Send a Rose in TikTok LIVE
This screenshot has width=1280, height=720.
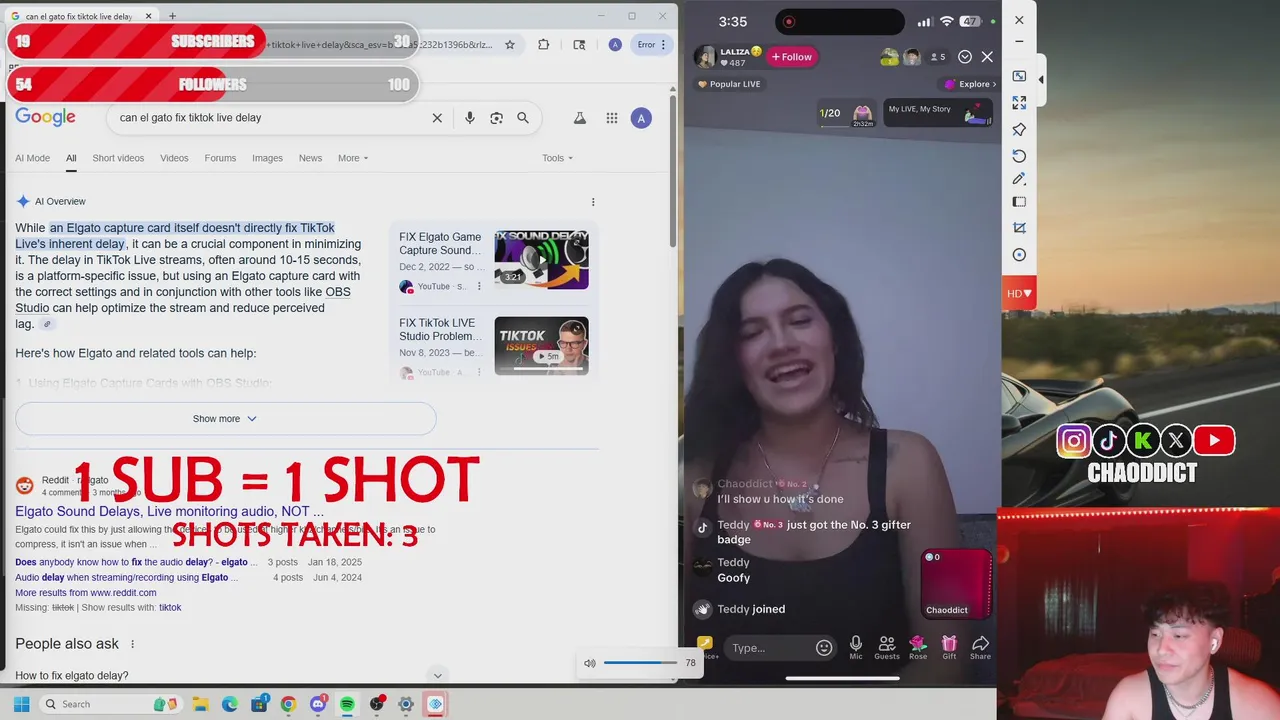click(x=918, y=648)
